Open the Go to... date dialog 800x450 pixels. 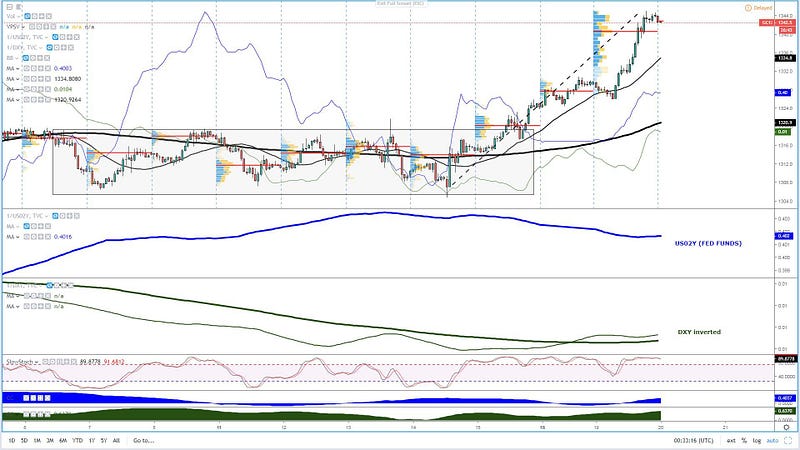(x=143, y=440)
